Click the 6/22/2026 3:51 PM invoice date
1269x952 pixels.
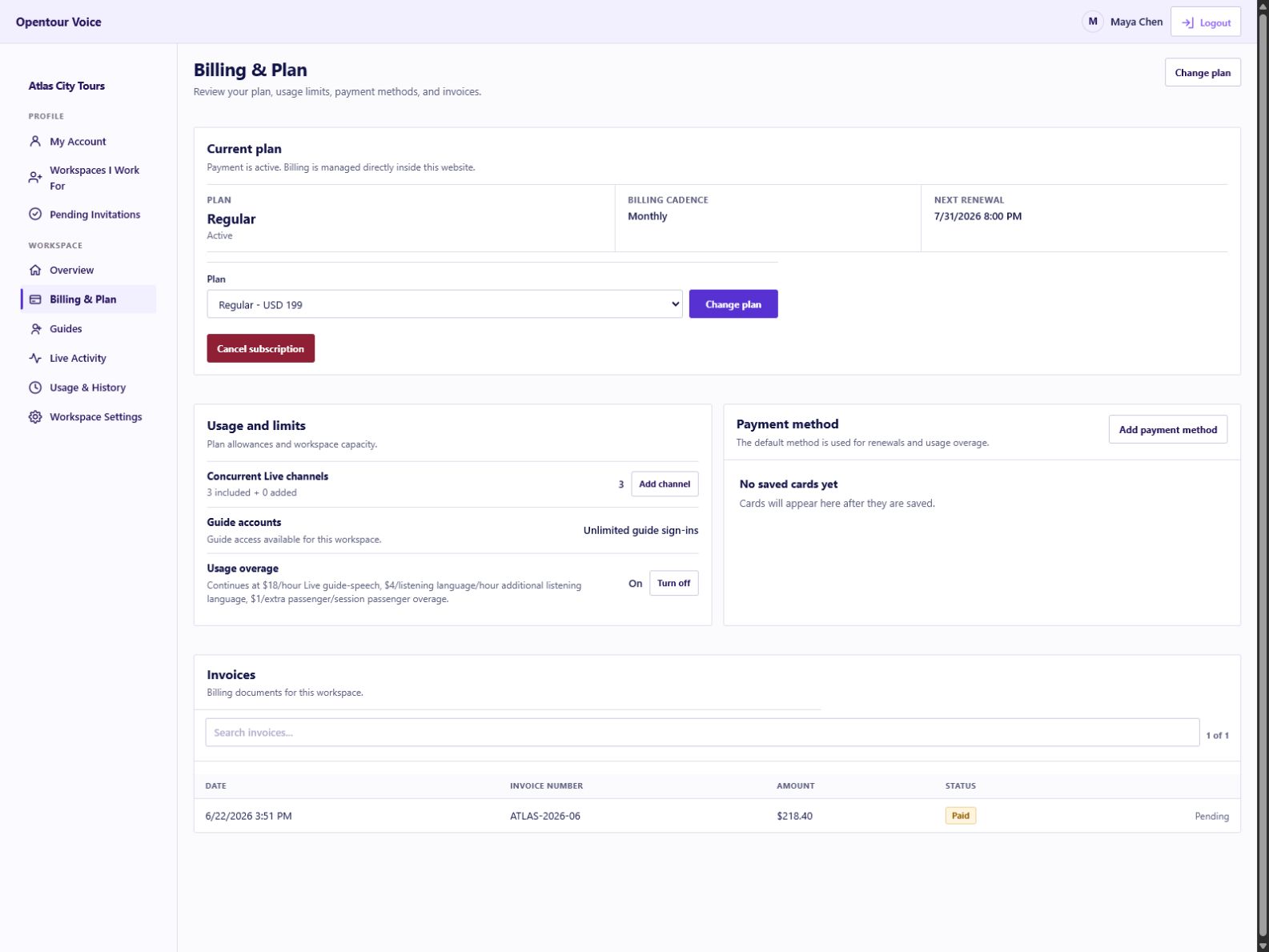pos(248,817)
